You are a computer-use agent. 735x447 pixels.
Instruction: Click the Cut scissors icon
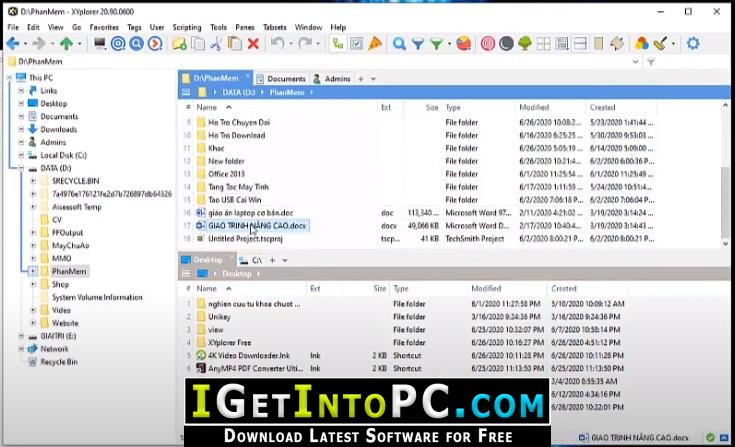point(216,44)
